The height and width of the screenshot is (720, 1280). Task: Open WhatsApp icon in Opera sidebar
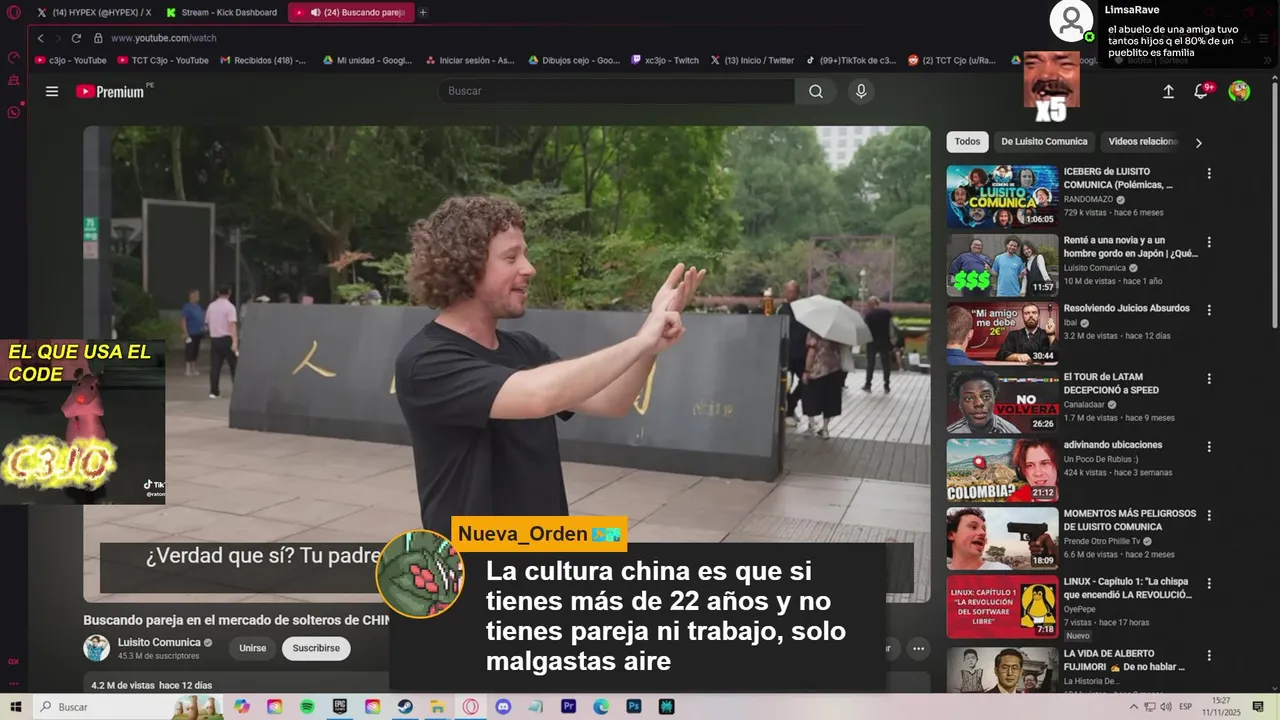[13, 112]
